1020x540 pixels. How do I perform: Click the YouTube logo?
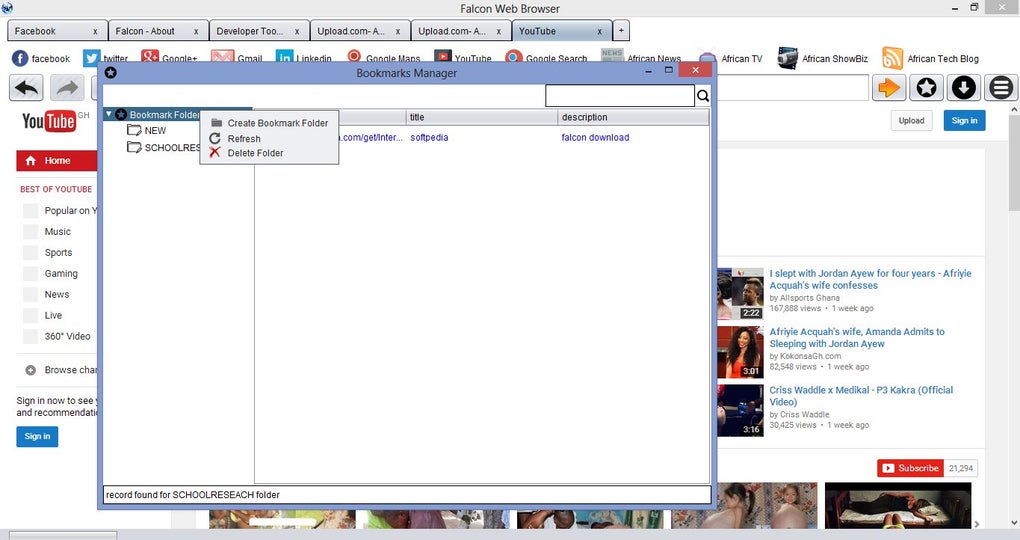click(49, 121)
